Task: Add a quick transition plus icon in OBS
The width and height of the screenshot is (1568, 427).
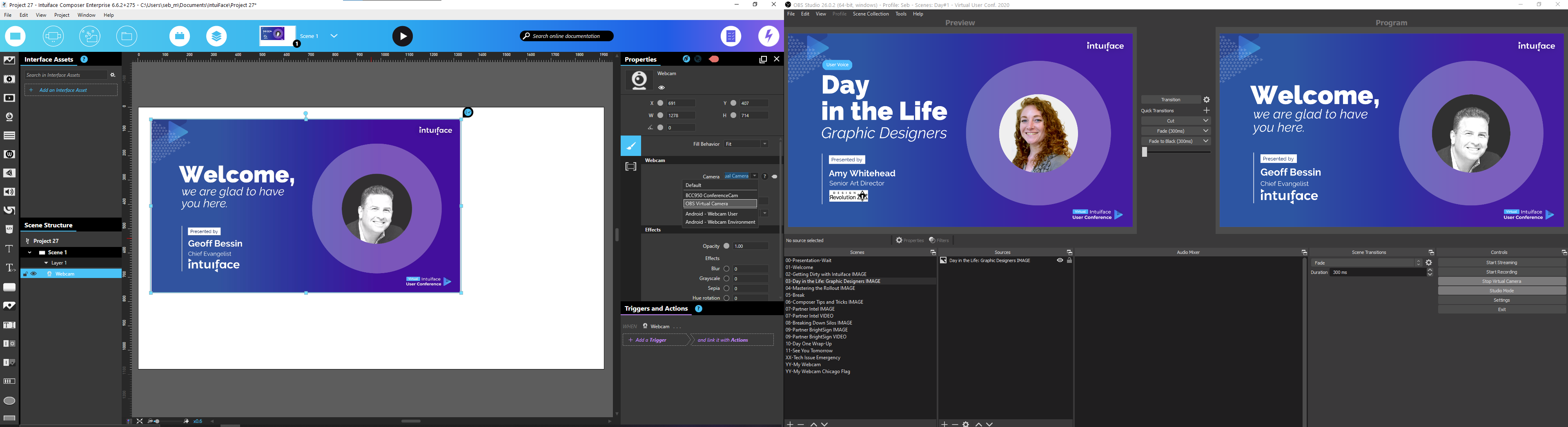Action: click(x=1207, y=111)
